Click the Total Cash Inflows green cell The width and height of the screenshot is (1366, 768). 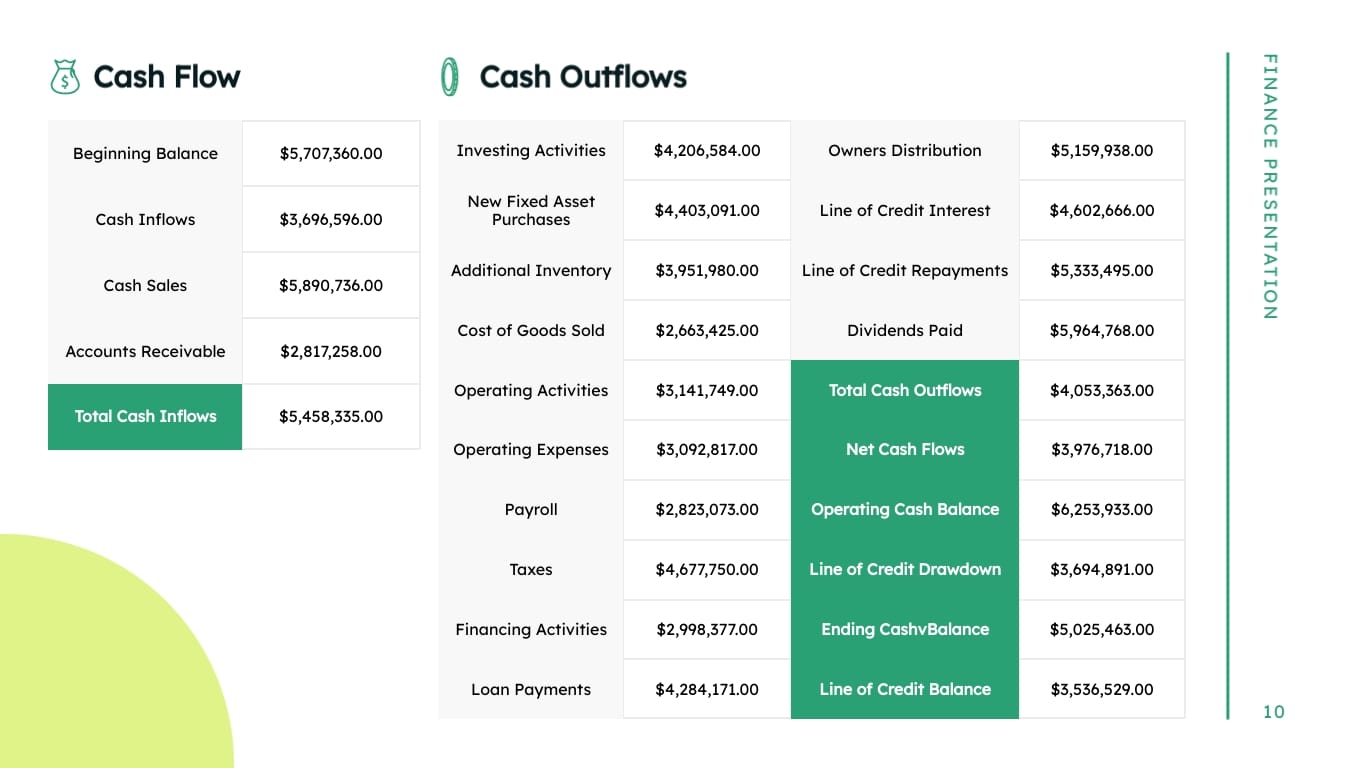pos(145,417)
